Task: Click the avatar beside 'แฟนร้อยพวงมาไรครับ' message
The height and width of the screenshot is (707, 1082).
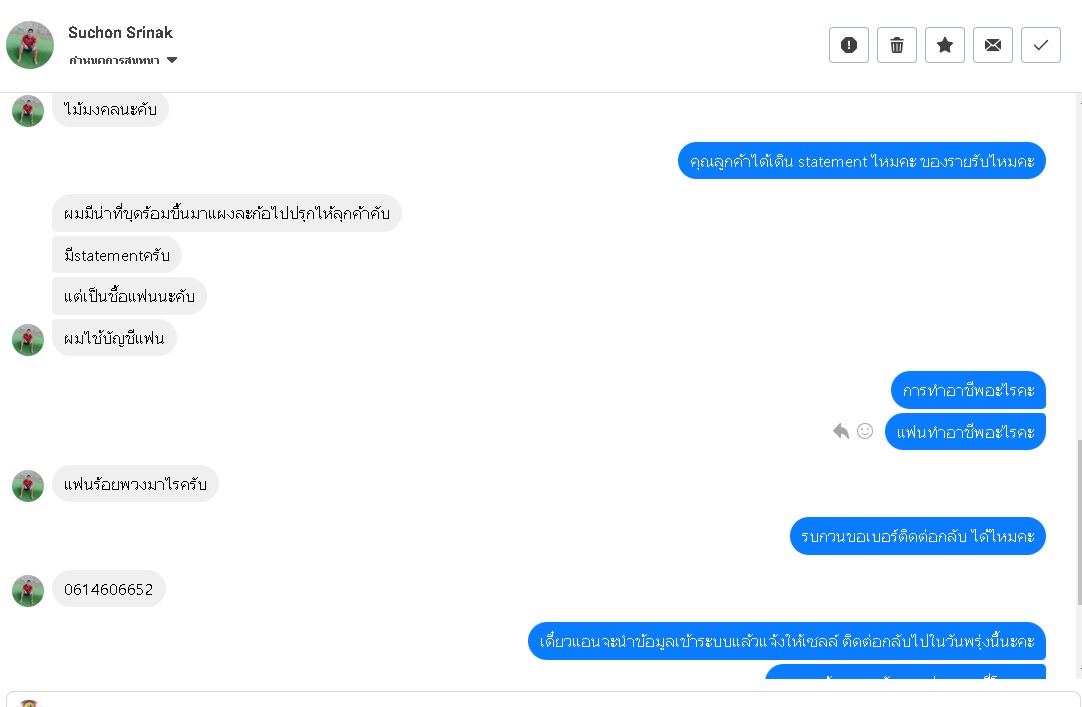Action: click(x=28, y=486)
